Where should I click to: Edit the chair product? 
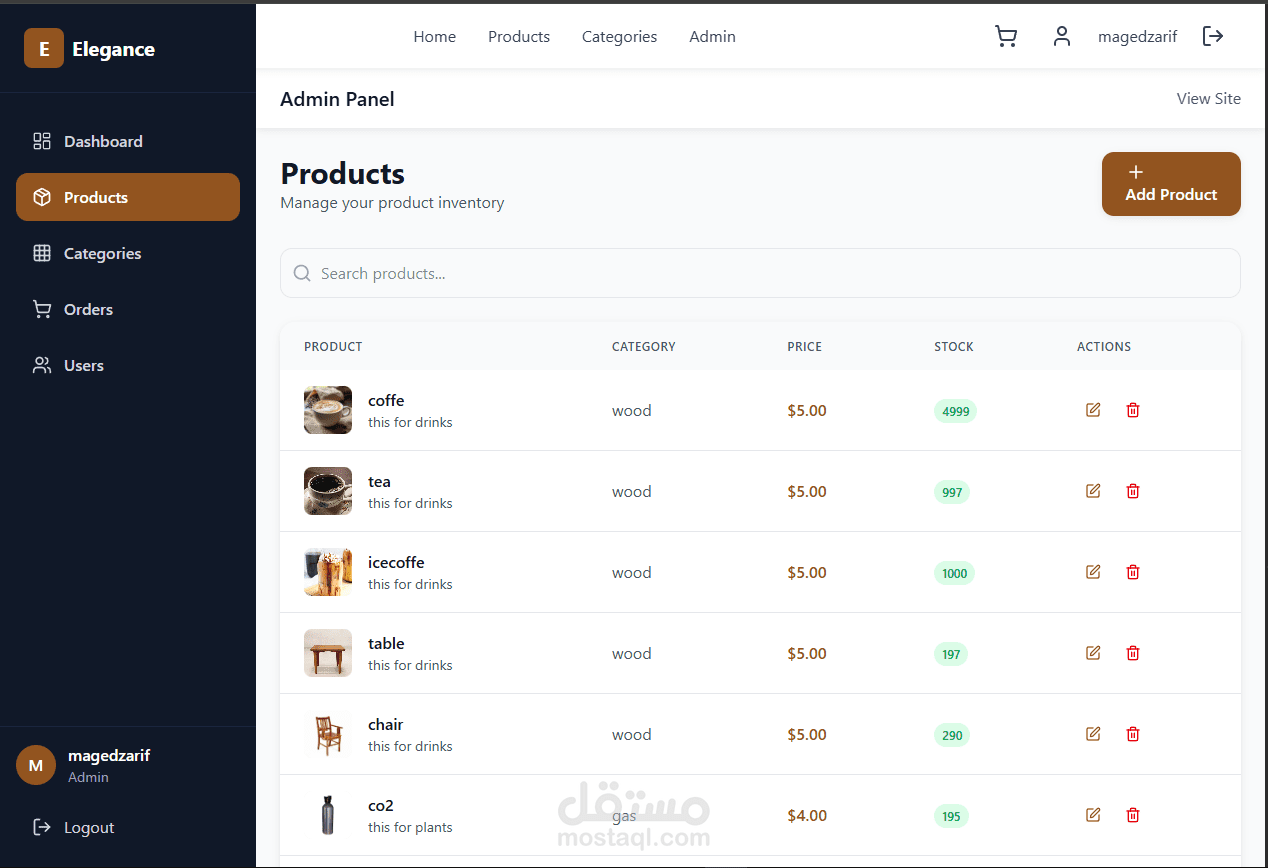point(1093,734)
